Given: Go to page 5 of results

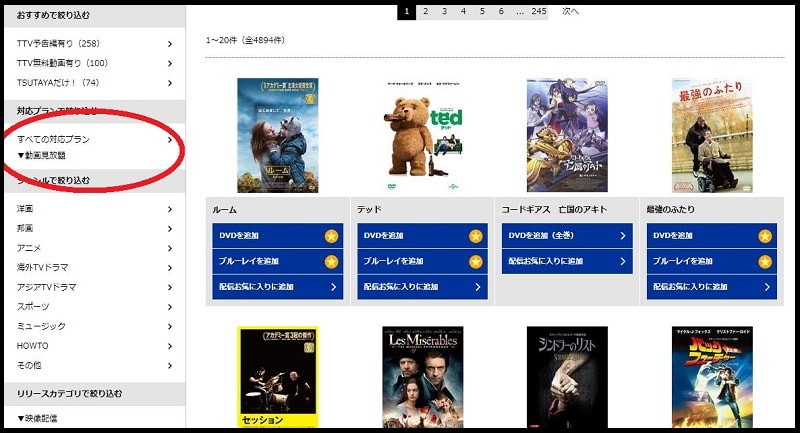Looking at the screenshot, I should click(x=482, y=11).
